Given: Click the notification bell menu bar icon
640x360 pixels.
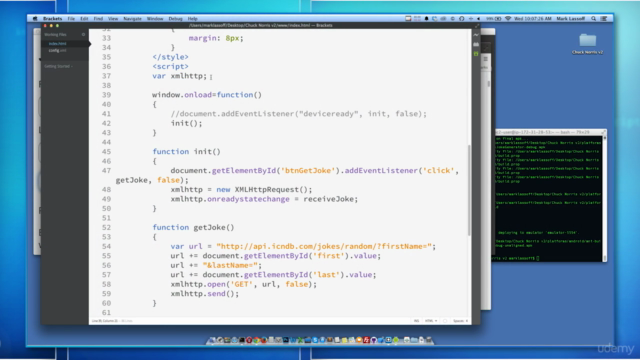Looking at the screenshot, I should point(427,19).
